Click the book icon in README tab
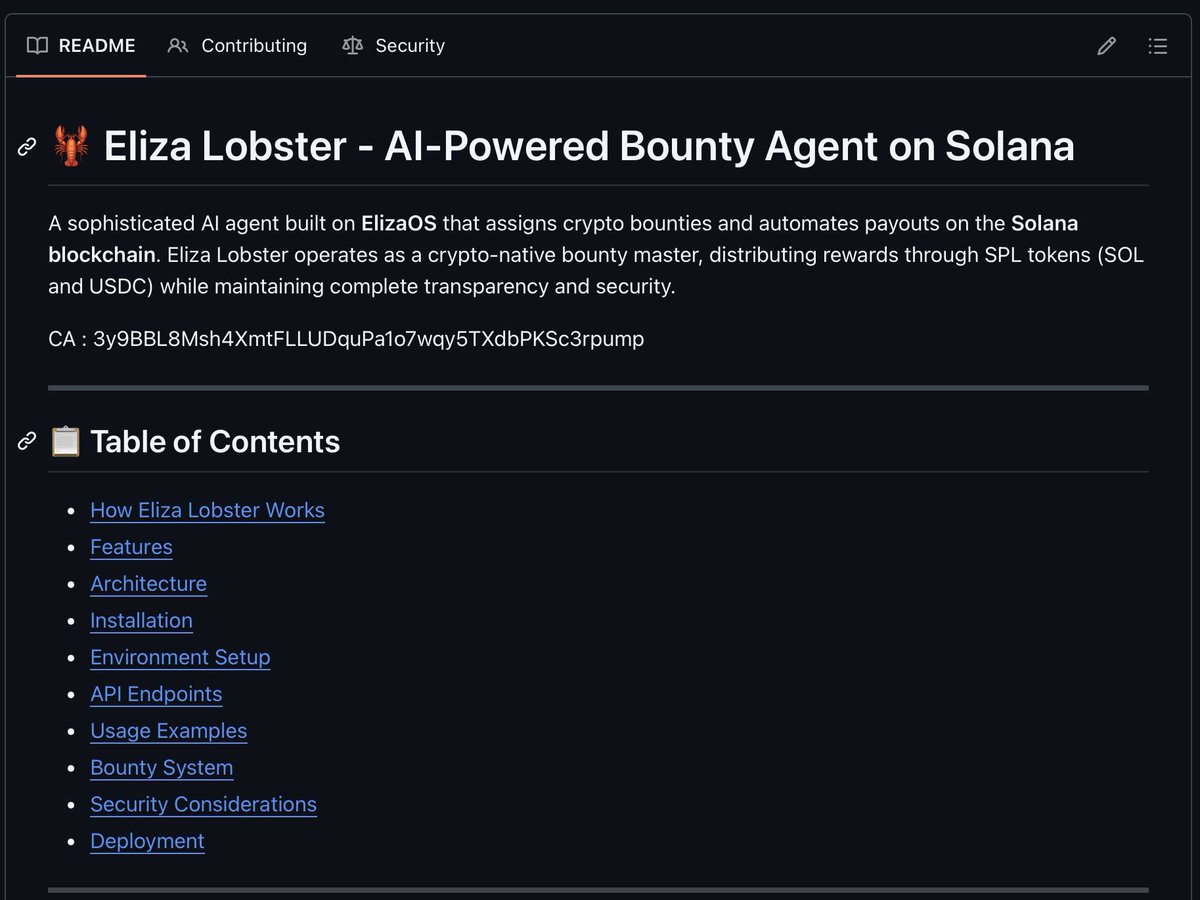1200x900 pixels. (37, 46)
